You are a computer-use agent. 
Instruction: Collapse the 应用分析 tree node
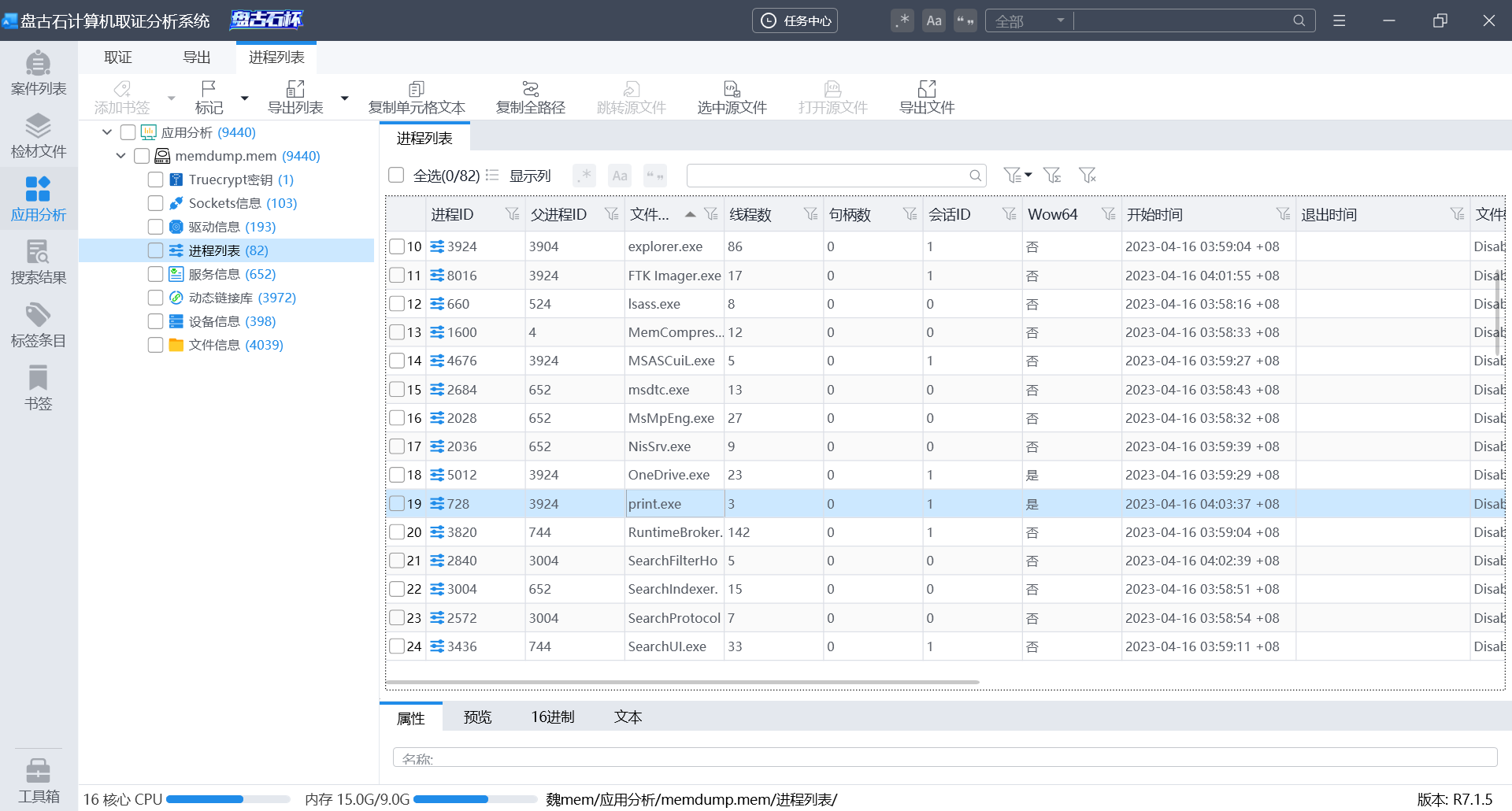[x=107, y=132]
